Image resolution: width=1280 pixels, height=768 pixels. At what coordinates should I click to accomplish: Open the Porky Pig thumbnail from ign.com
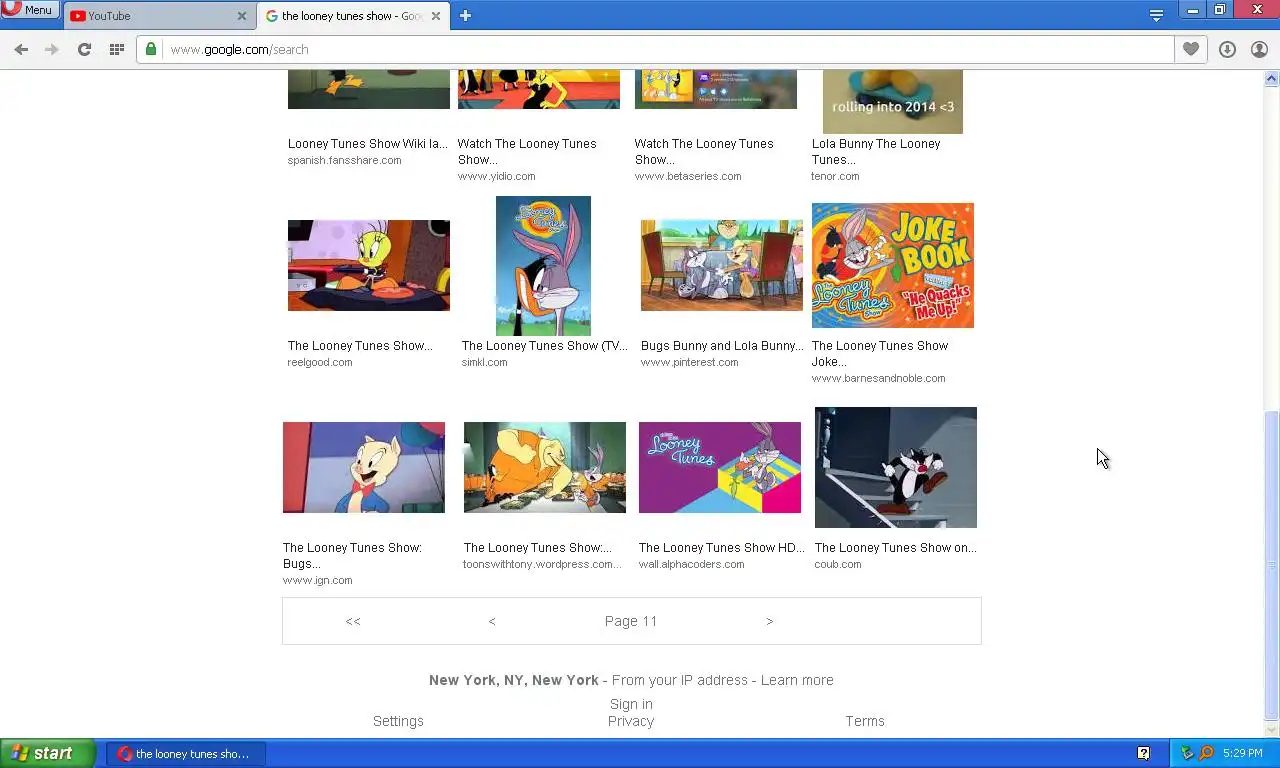click(363, 467)
